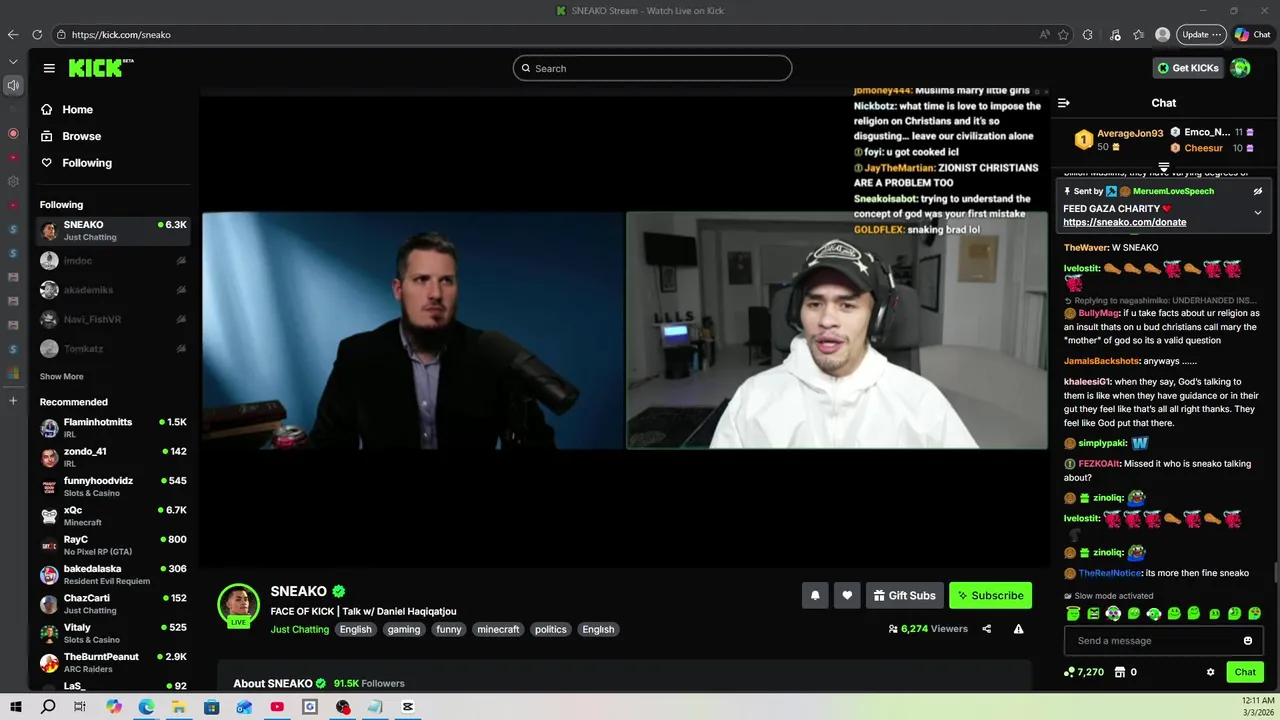Refresh the browser page
The image size is (1280, 720).
coord(37,34)
